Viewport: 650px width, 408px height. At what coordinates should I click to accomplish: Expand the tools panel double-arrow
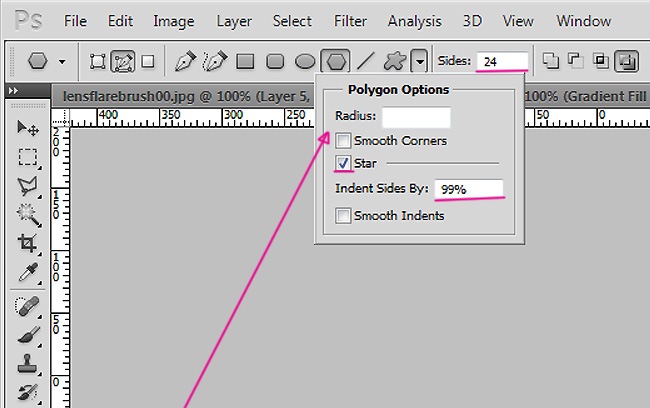click(x=14, y=91)
